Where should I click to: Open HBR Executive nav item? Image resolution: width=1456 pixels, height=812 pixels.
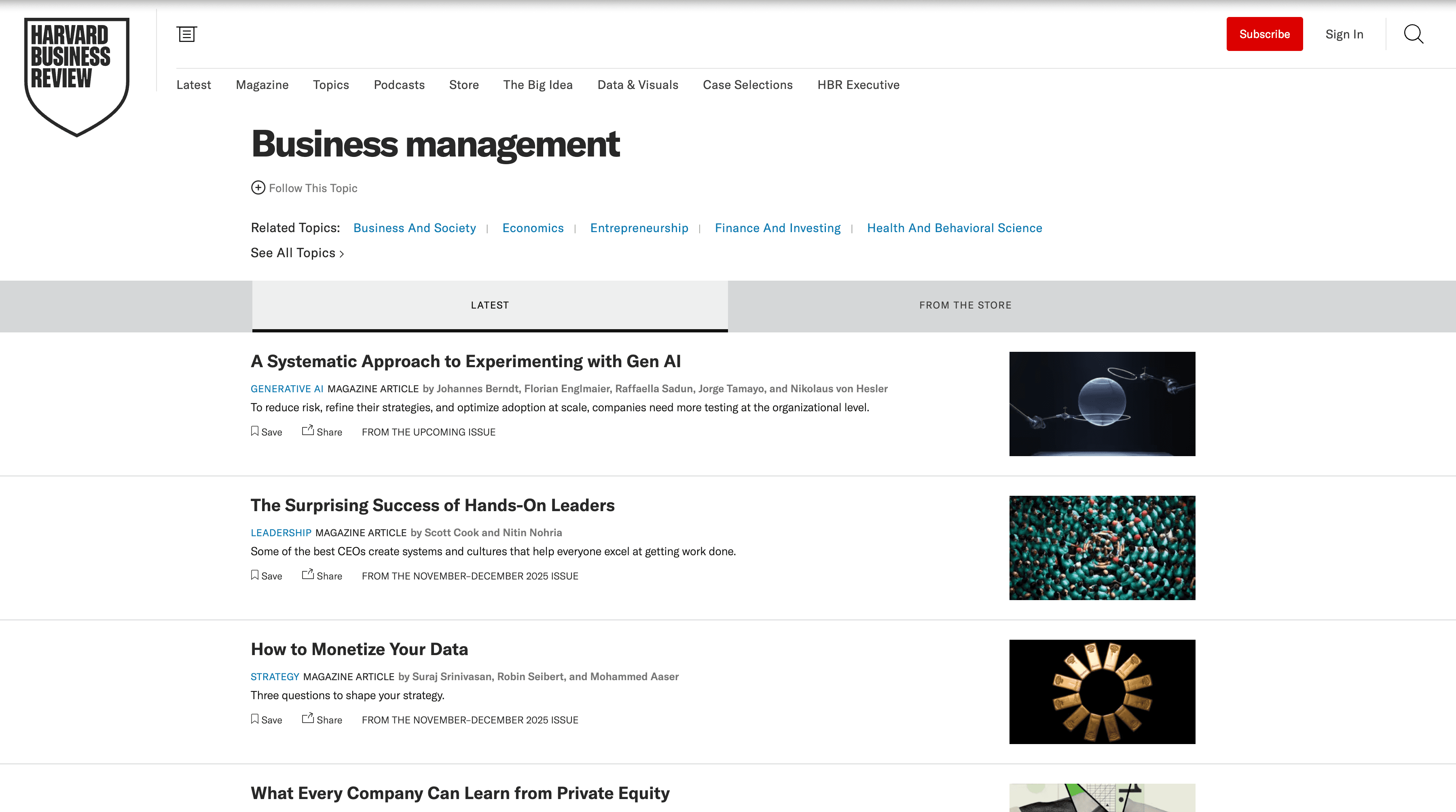pyautogui.click(x=858, y=85)
